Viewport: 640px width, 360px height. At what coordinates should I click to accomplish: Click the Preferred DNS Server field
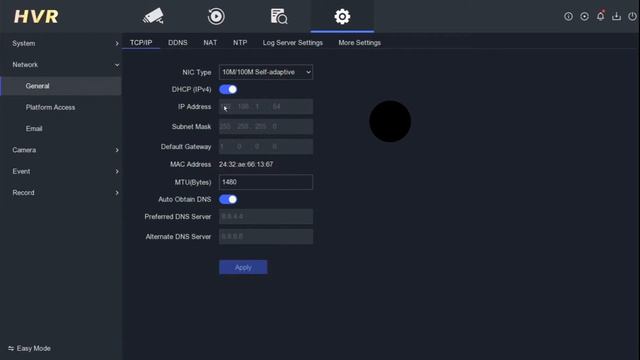[266, 216]
